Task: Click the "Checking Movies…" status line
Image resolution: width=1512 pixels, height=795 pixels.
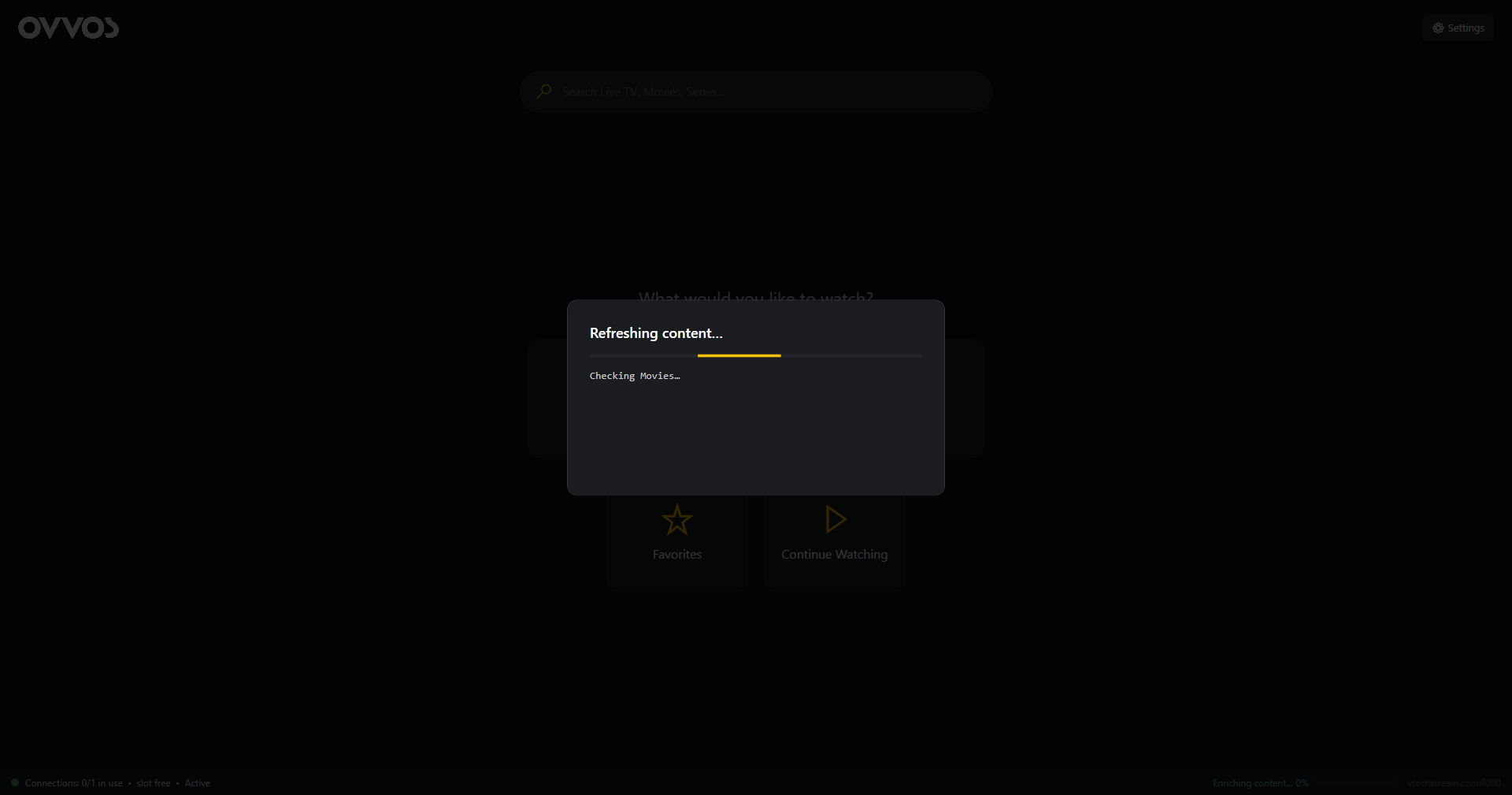Action: (635, 376)
